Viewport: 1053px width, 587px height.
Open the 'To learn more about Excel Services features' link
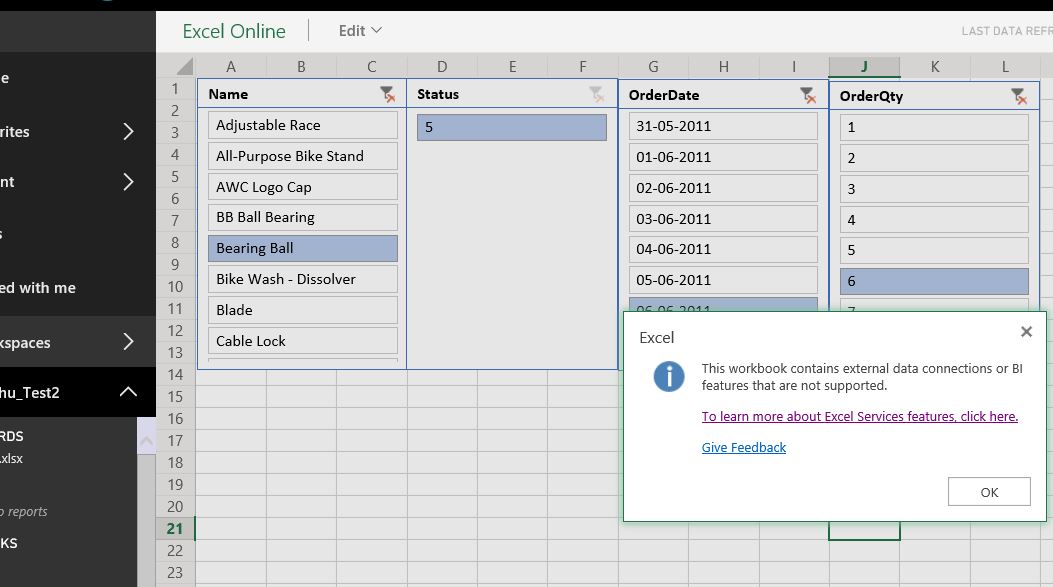click(x=860, y=416)
